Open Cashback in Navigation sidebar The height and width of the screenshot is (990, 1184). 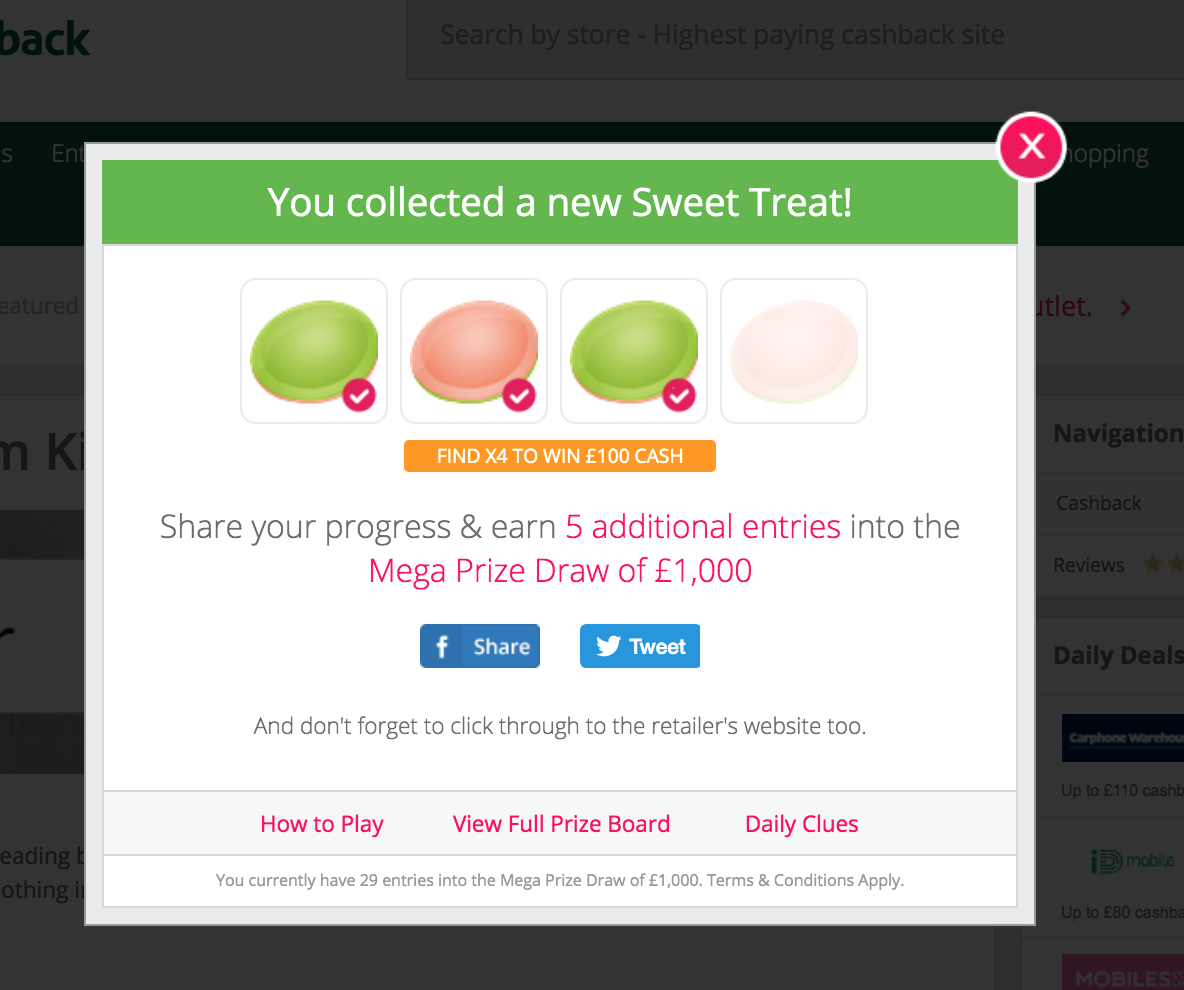point(1099,504)
